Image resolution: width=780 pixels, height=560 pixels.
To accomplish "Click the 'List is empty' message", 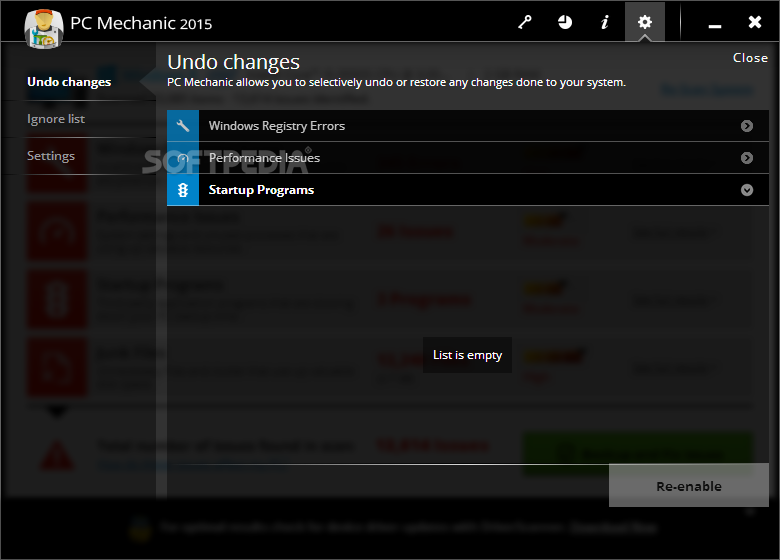I will click(x=467, y=355).
